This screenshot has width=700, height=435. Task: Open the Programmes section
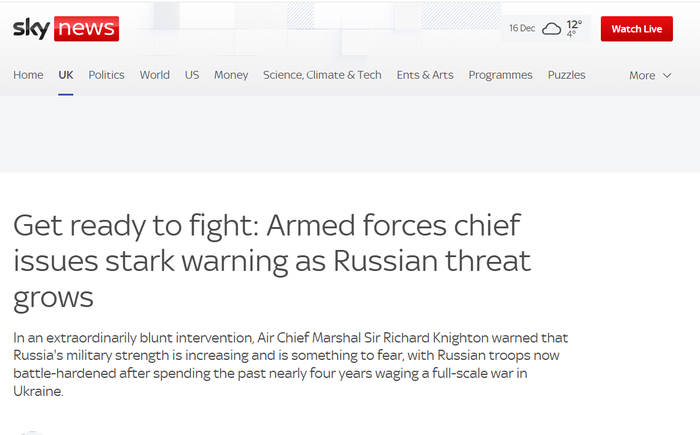point(500,75)
